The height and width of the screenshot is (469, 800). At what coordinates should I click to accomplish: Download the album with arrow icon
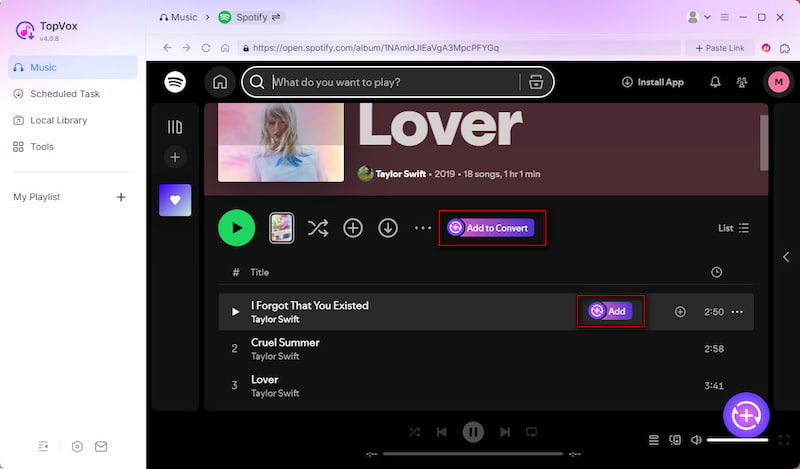tap(388, 228)
